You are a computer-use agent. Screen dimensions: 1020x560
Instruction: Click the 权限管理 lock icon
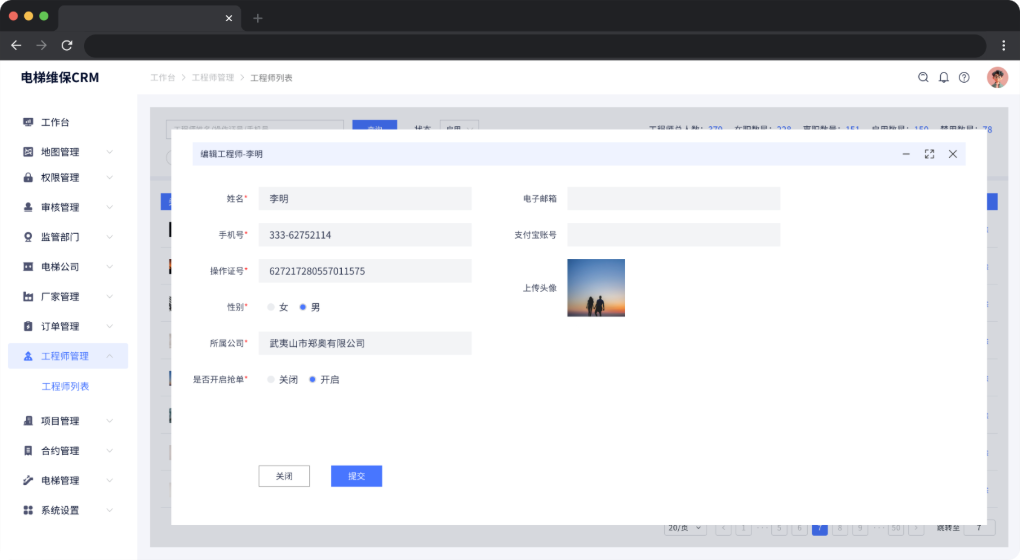[28, 178]
